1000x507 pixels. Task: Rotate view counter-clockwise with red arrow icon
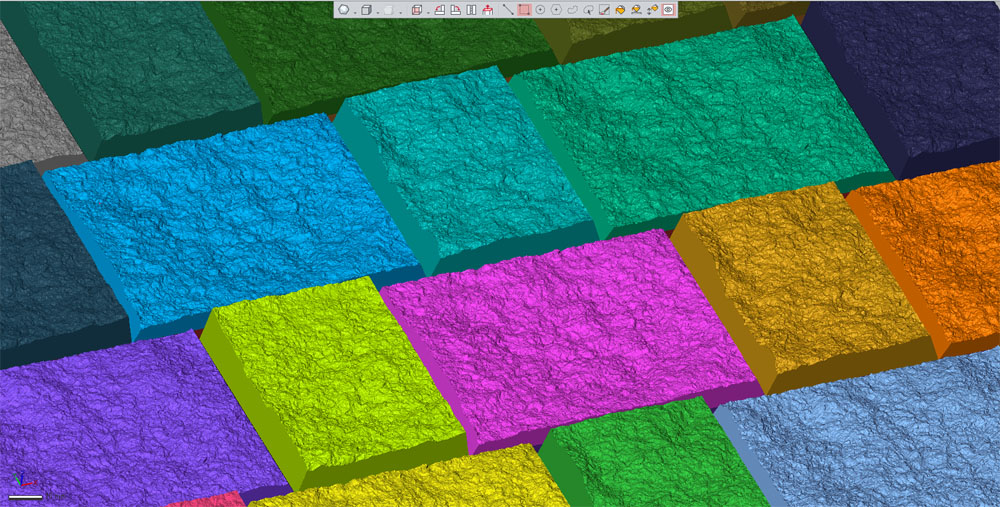(439, 10)
